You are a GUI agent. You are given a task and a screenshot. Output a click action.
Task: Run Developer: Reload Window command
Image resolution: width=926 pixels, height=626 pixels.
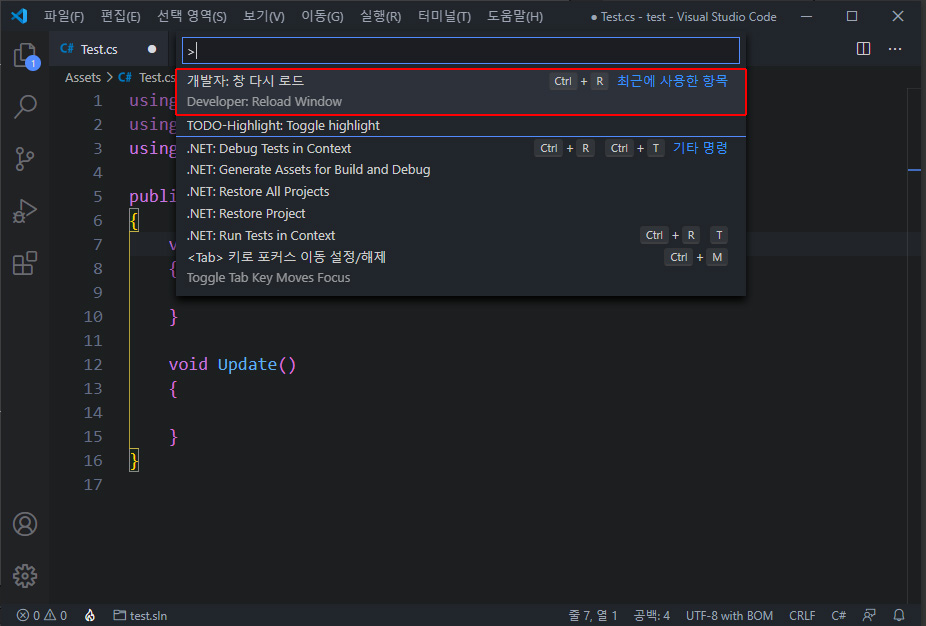pos(461,92)
